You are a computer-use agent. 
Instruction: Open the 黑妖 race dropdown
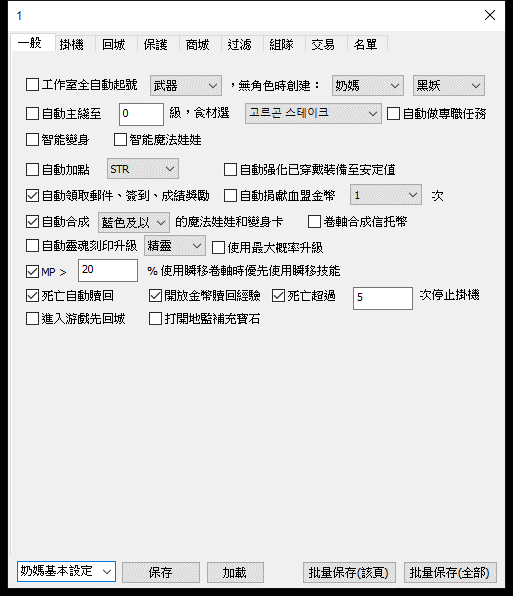pyautogui.click(x=449, y=86)
